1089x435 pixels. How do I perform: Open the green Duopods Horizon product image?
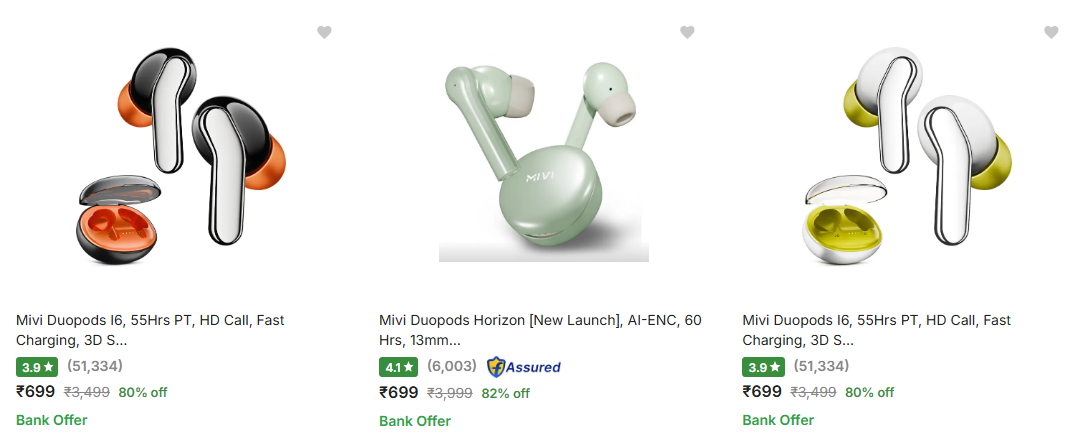tap(544, 160)
